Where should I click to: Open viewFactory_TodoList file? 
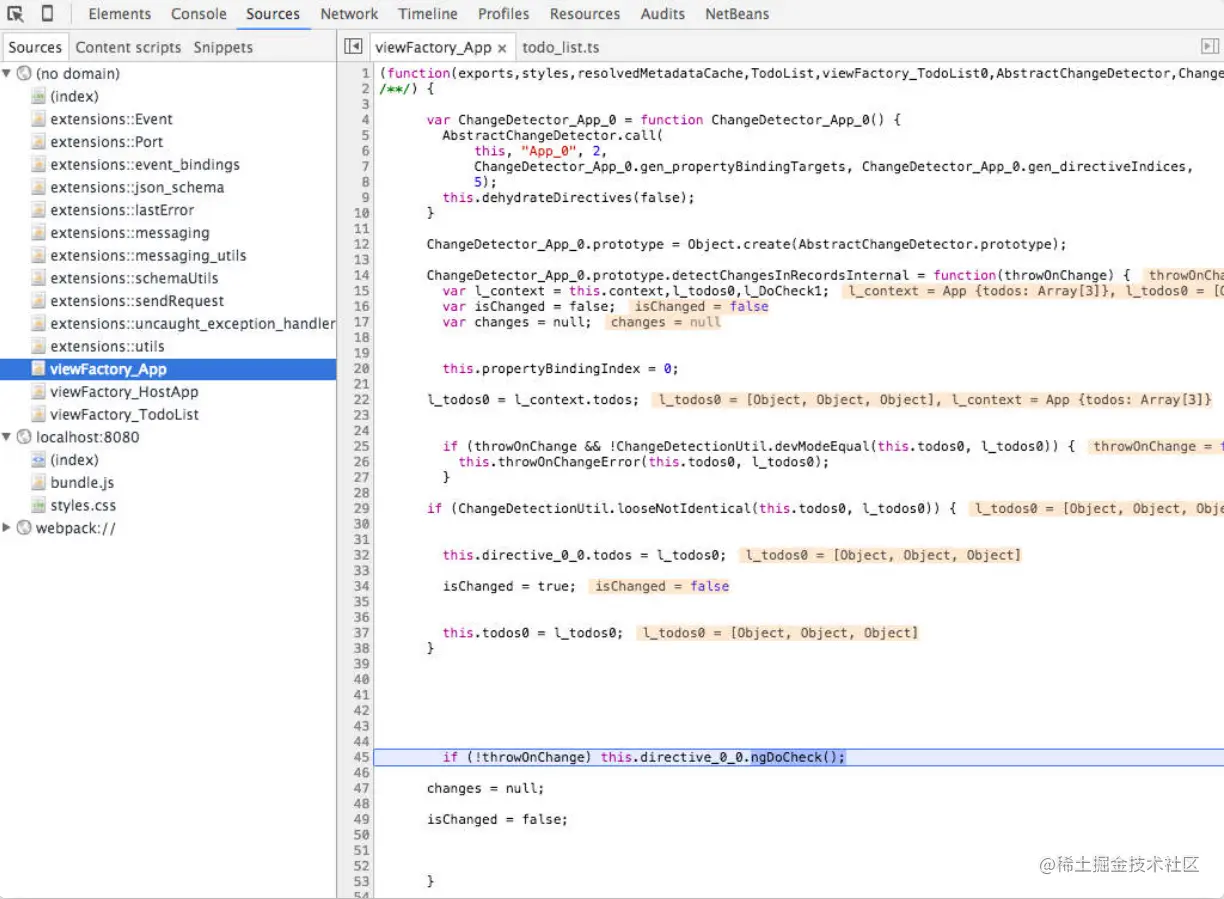(x=124, y=414)
